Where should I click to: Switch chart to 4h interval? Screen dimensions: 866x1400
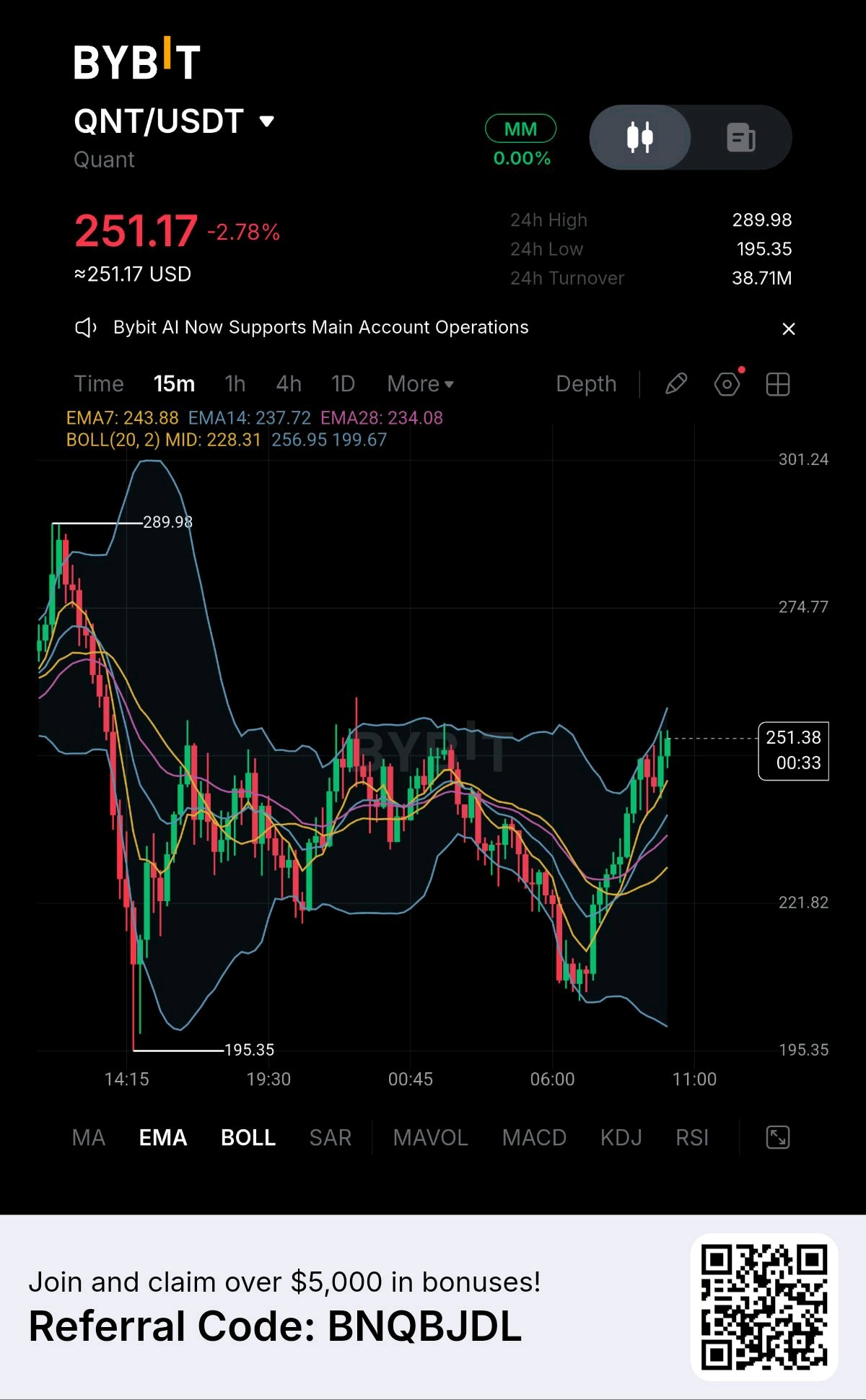click(x=289, y=383)
